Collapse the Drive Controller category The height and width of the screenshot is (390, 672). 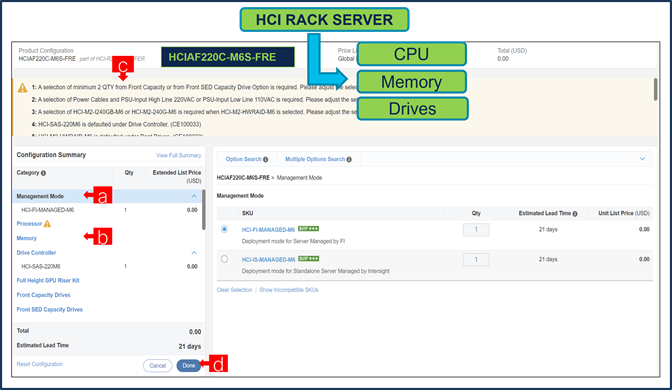194,253
